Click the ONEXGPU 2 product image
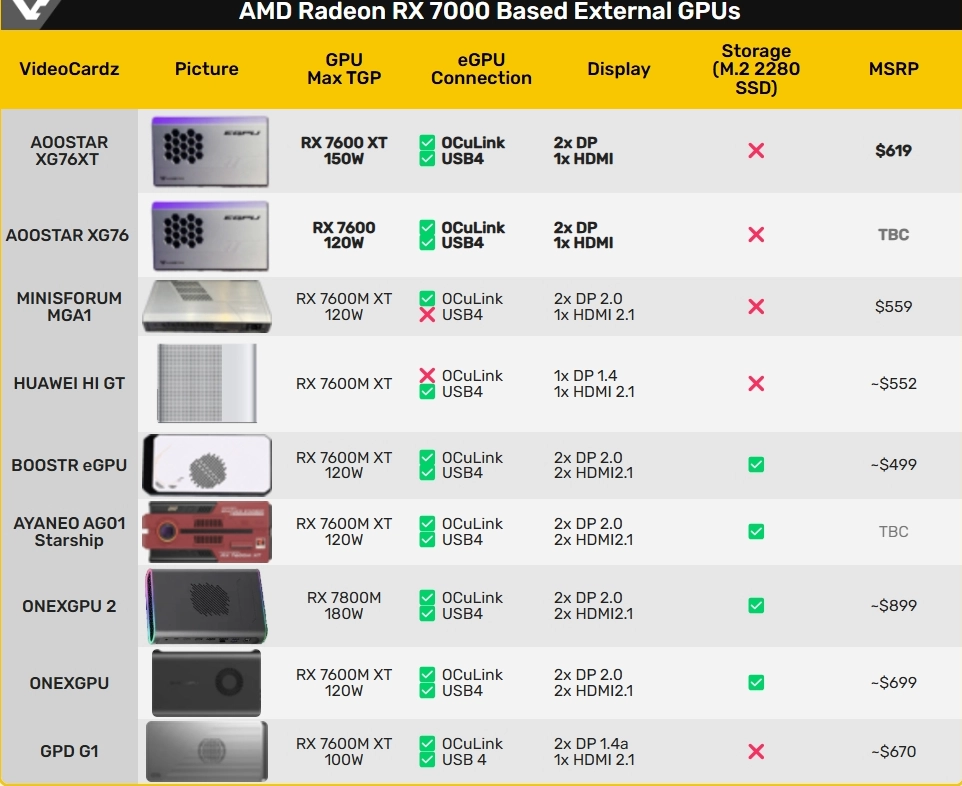 [206, 605]
